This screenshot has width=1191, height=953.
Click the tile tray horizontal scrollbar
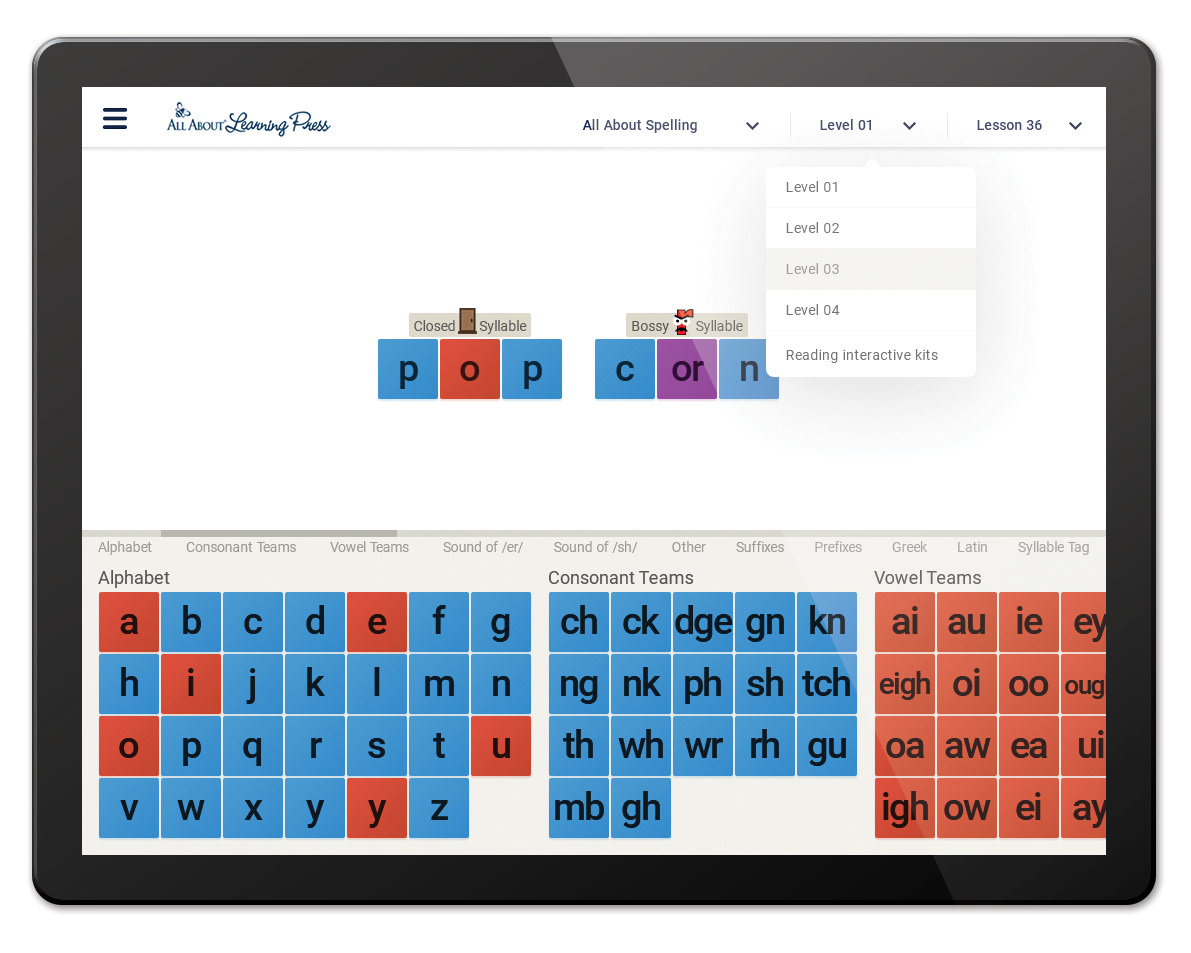[279, 533]
